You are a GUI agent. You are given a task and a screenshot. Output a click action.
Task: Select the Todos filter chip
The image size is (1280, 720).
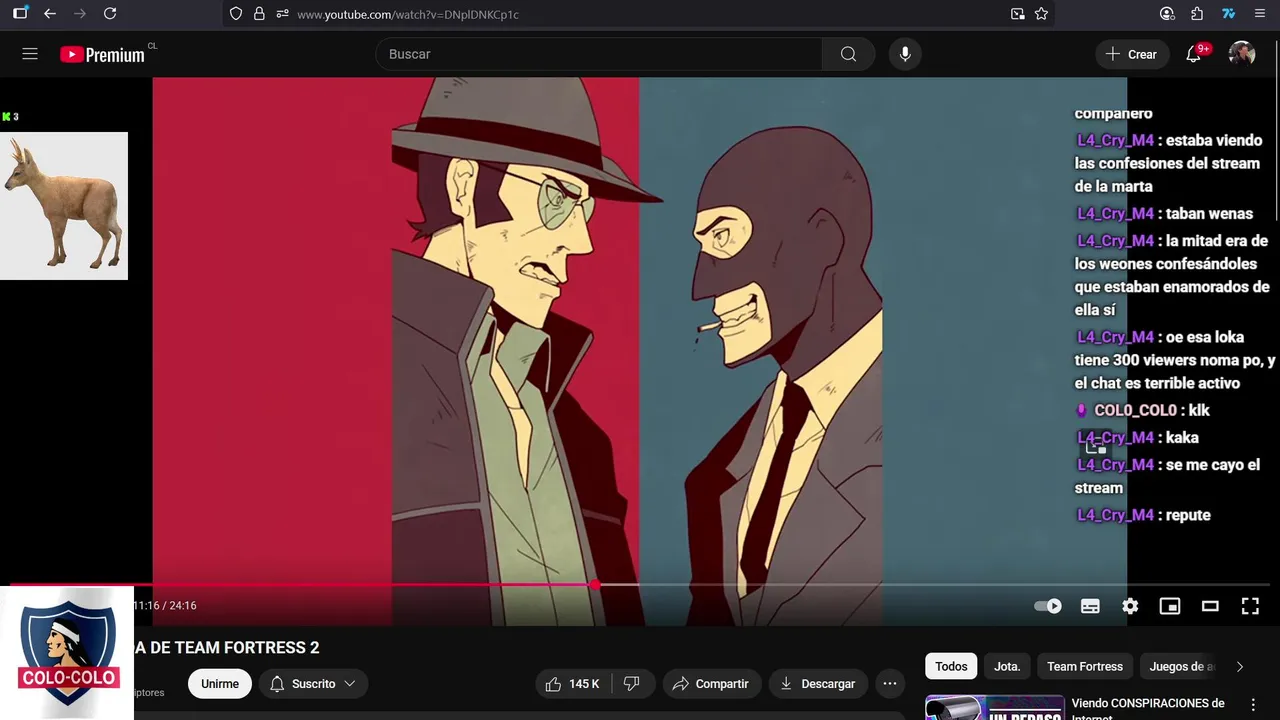pos(951,666)
